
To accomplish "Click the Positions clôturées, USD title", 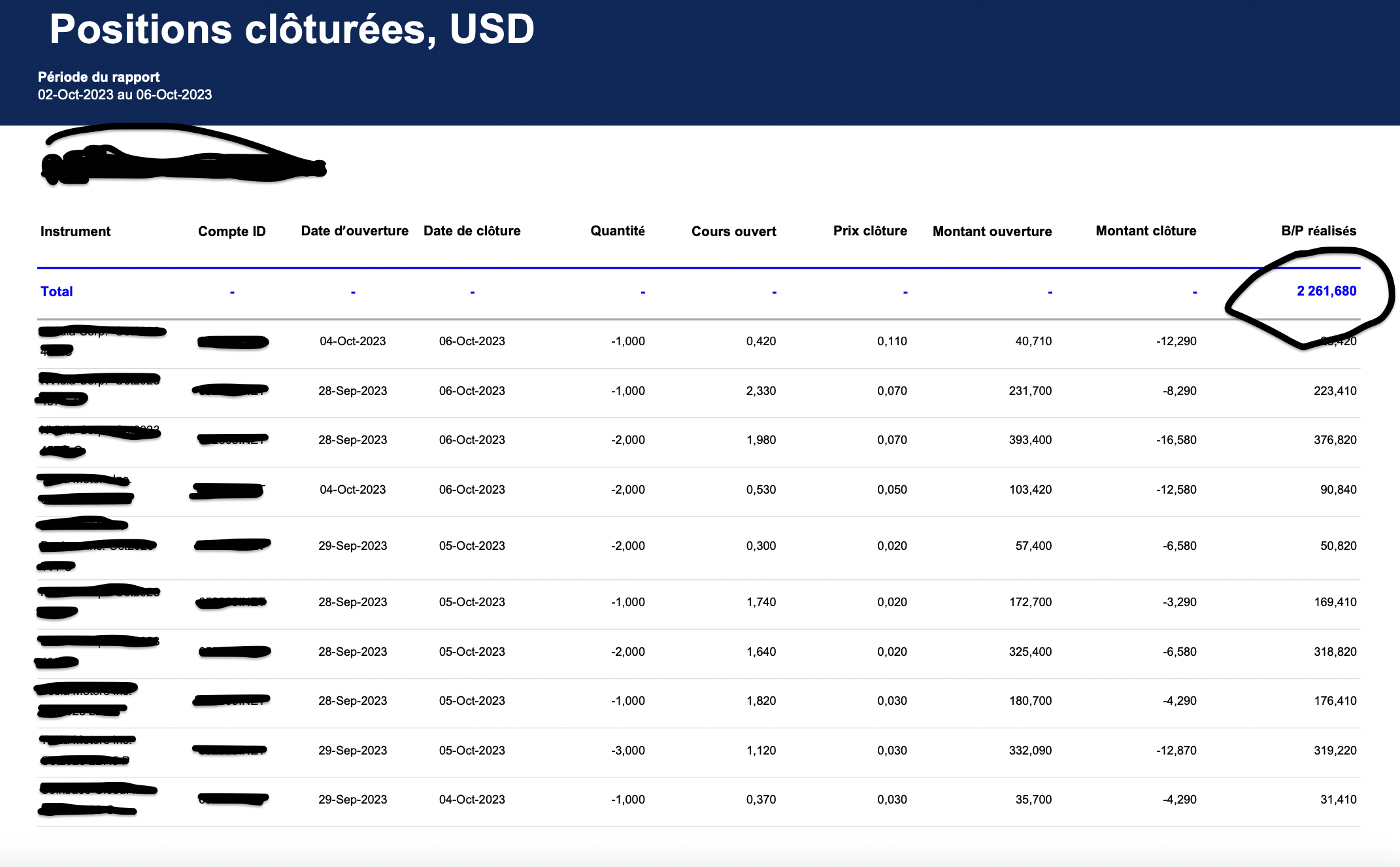I will pos(292,29).
